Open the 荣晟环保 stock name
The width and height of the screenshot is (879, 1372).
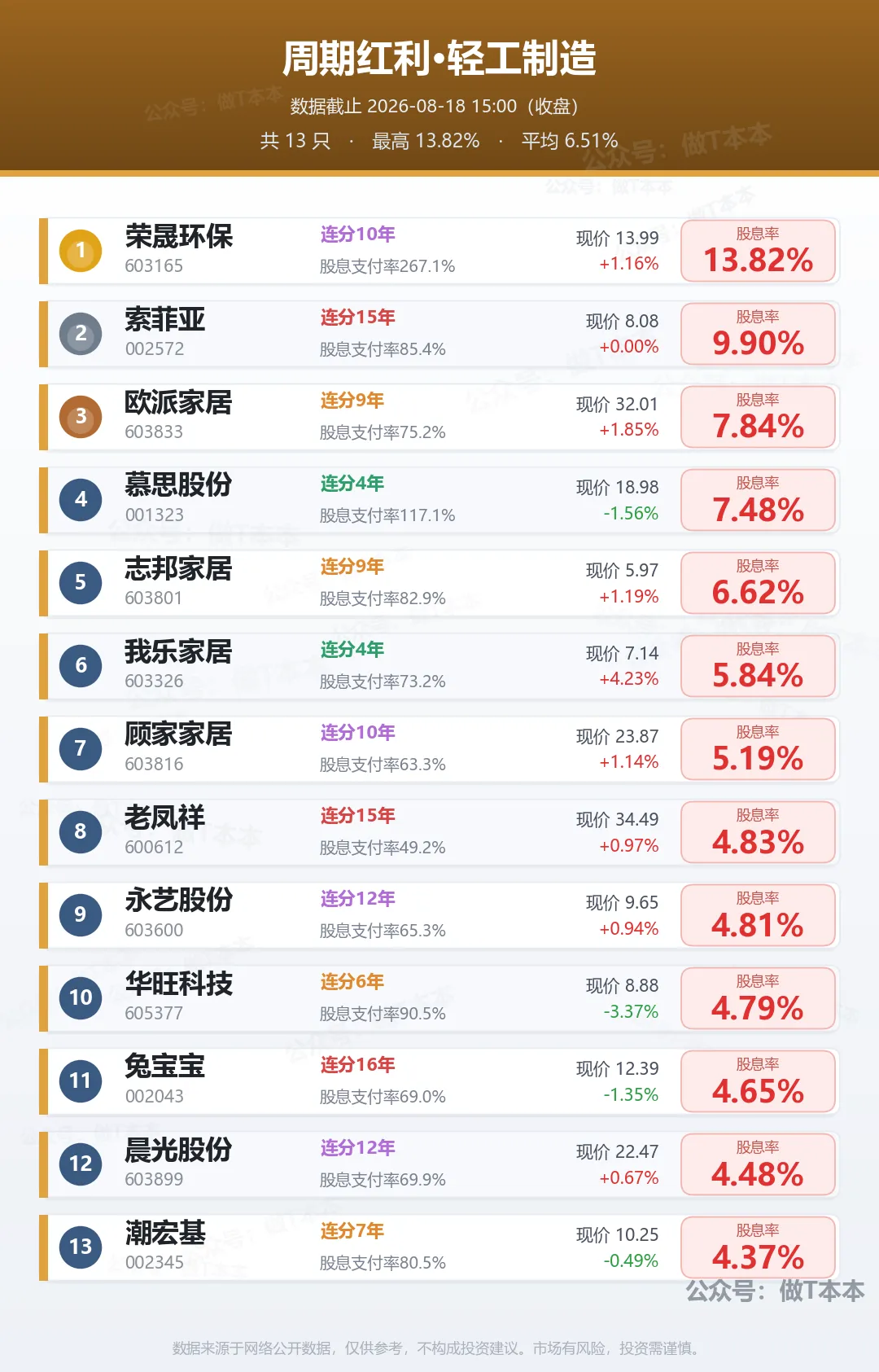pyautogui.click(x=179, y=236)
